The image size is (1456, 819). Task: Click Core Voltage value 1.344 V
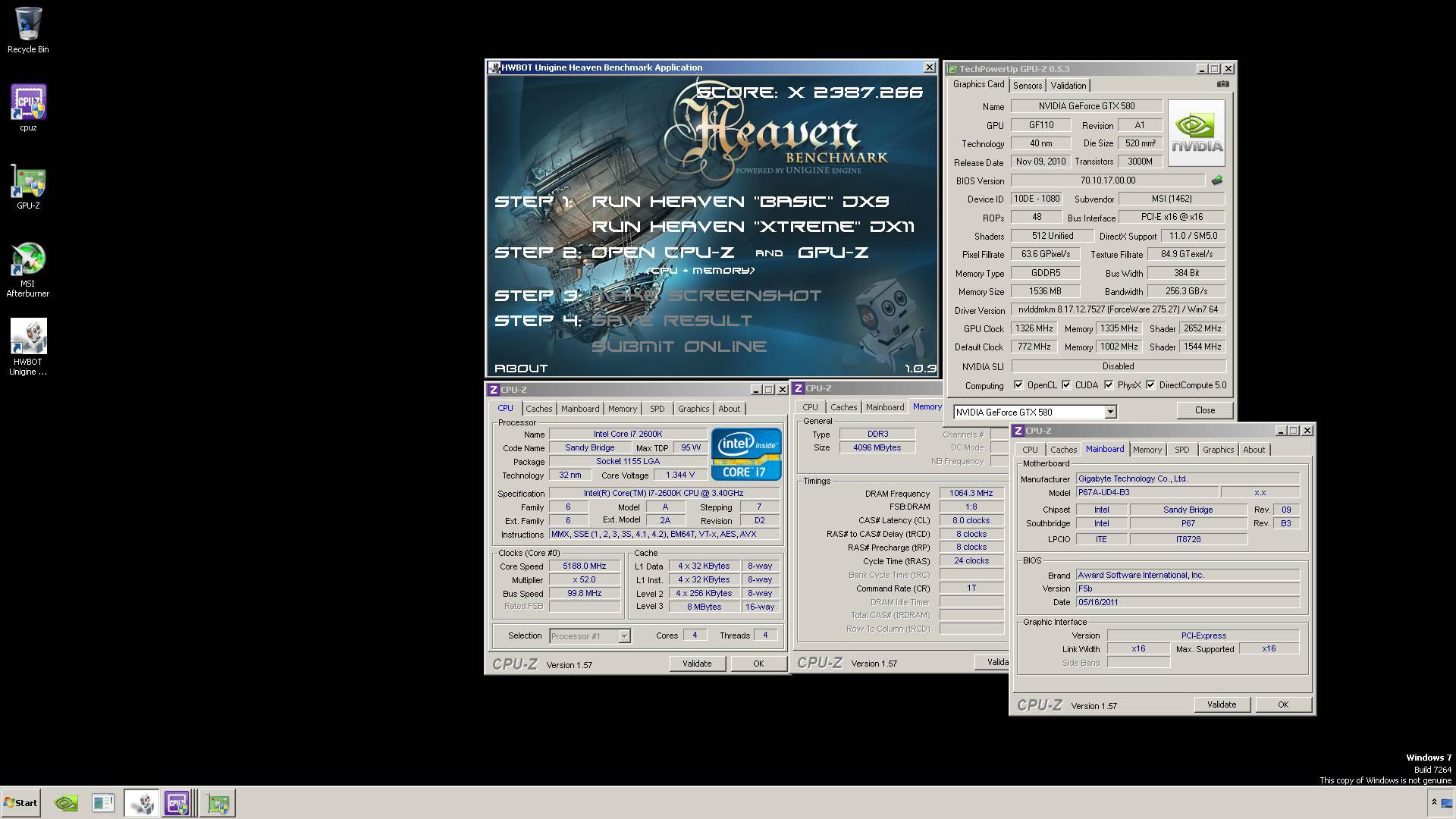click(679, 475)
